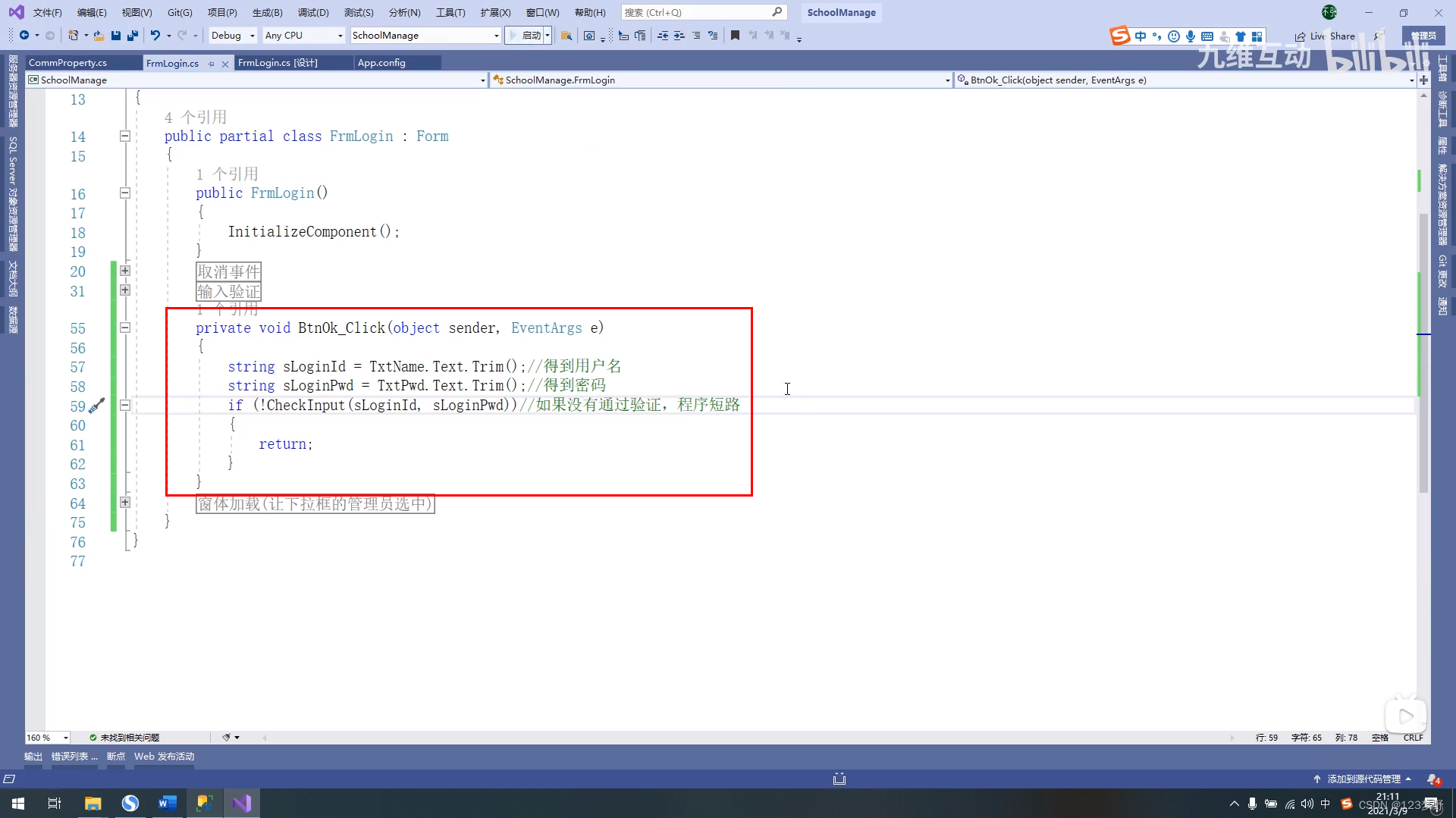Open the 输出 output panel tab
Image resolution: width=1456 pixels, height=818 pixels.
tap(33, 757)
